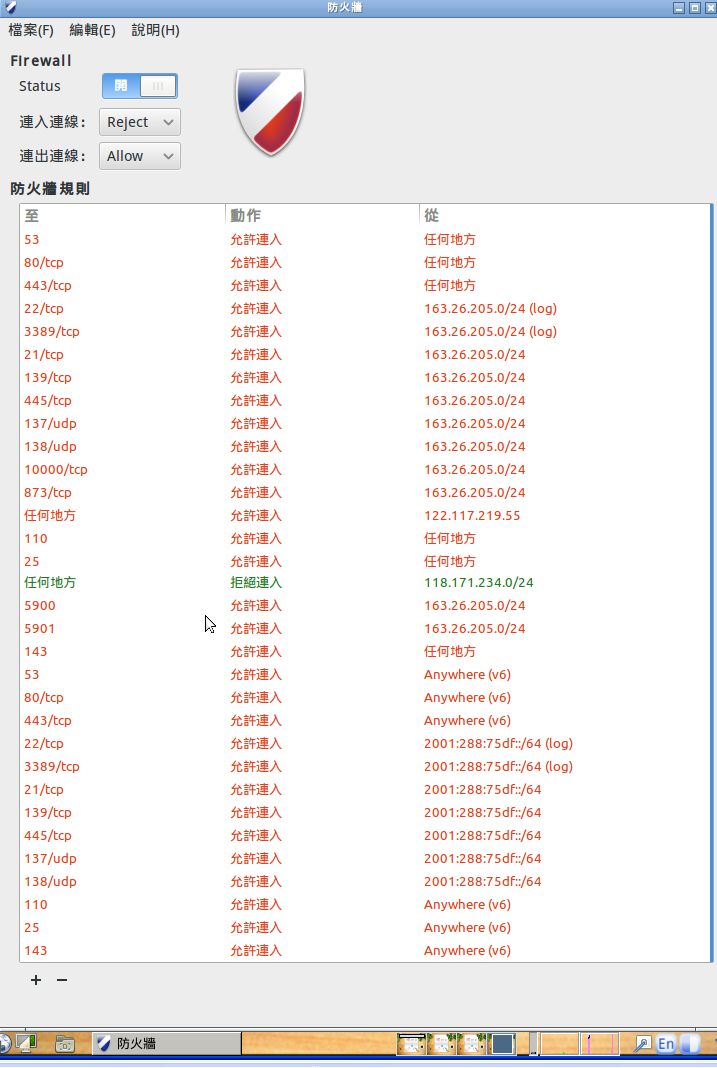Open the 檔案(F) menu

(x=31, y=30)
